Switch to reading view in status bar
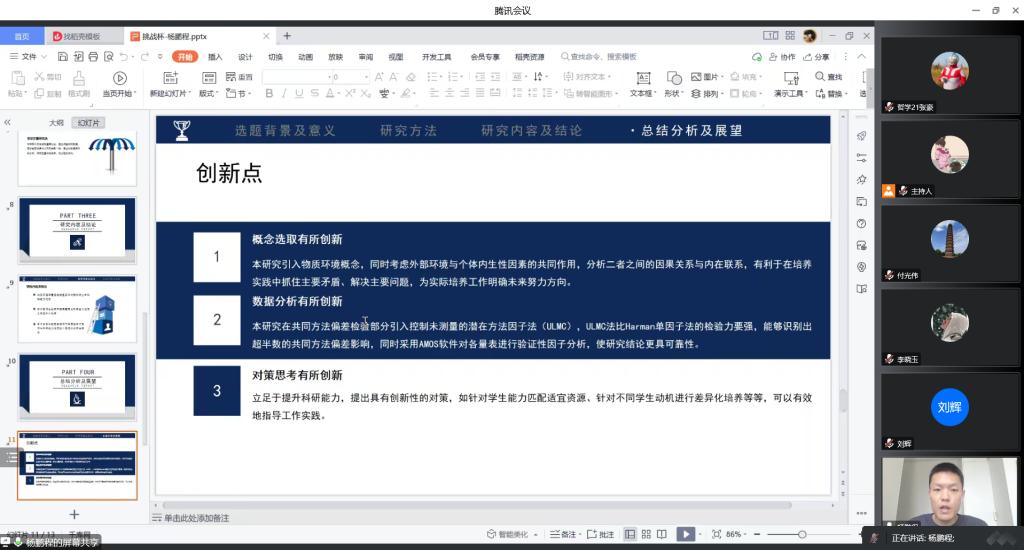The height and width of the screenshot is (550, 1024). pyautogui.click(x=661, y=534)
